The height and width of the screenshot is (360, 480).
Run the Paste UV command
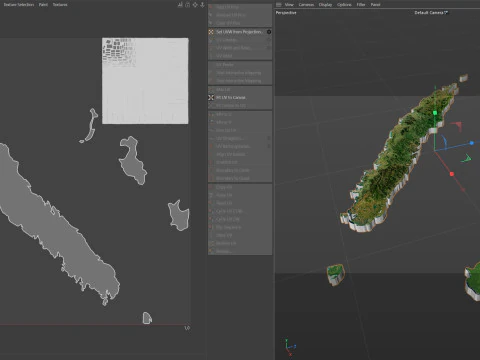tap(239, 195)
